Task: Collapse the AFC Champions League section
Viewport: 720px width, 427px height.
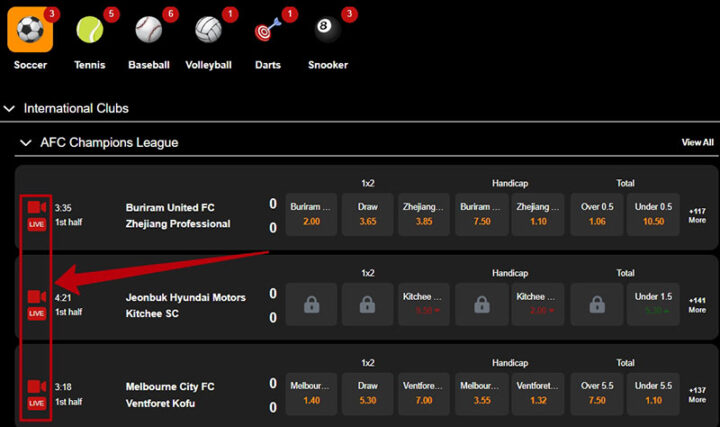Action: pos(26,143)
